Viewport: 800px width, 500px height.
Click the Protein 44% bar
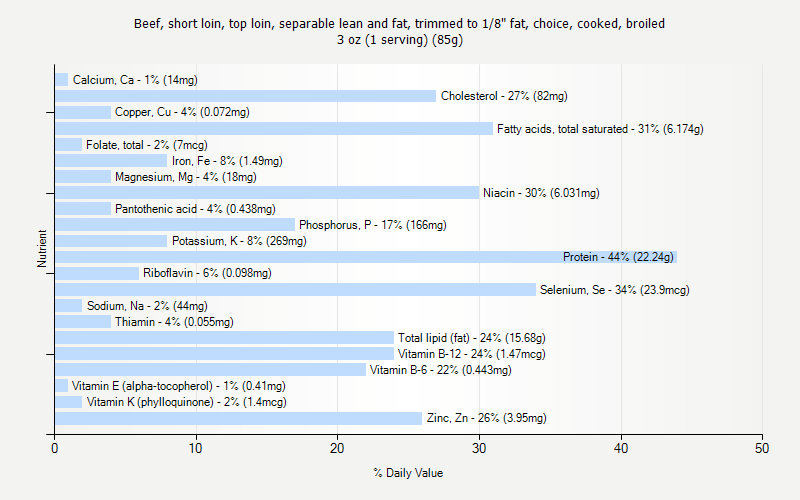tap(366, 257)
